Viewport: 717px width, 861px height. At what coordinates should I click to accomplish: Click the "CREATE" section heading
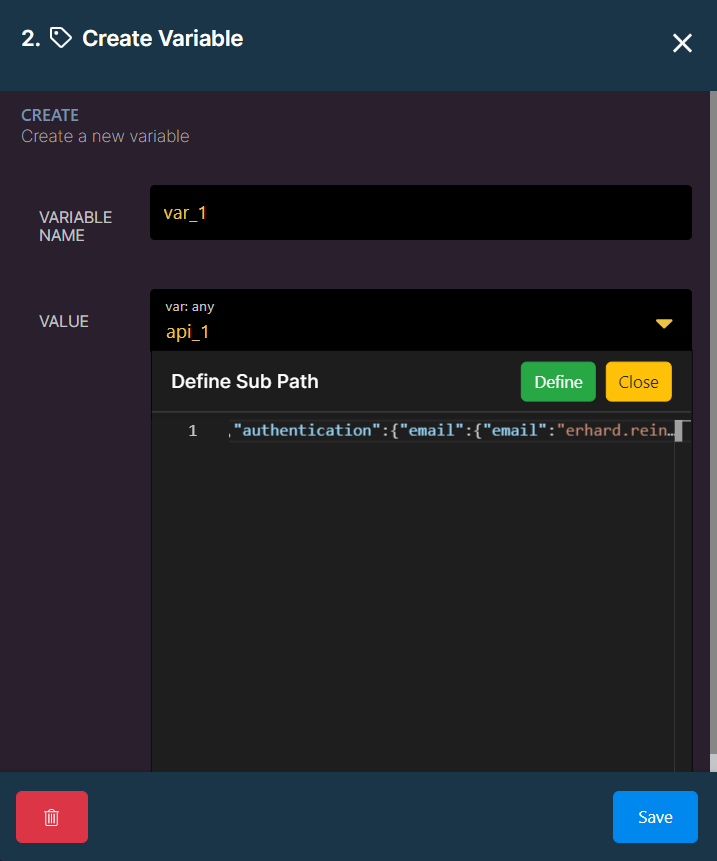(50, 115)
